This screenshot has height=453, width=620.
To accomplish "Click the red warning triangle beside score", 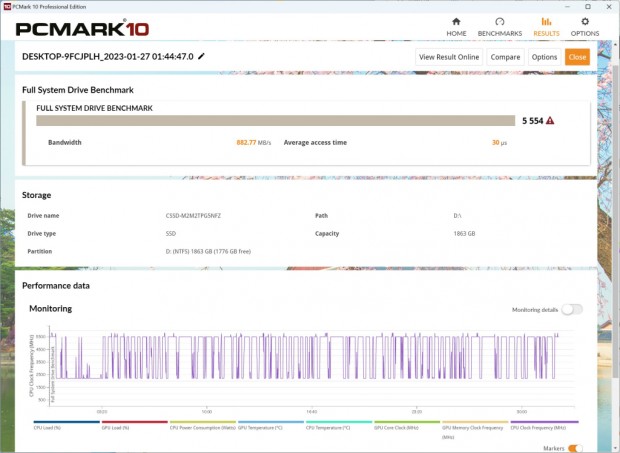I will [x=550, y=121].
